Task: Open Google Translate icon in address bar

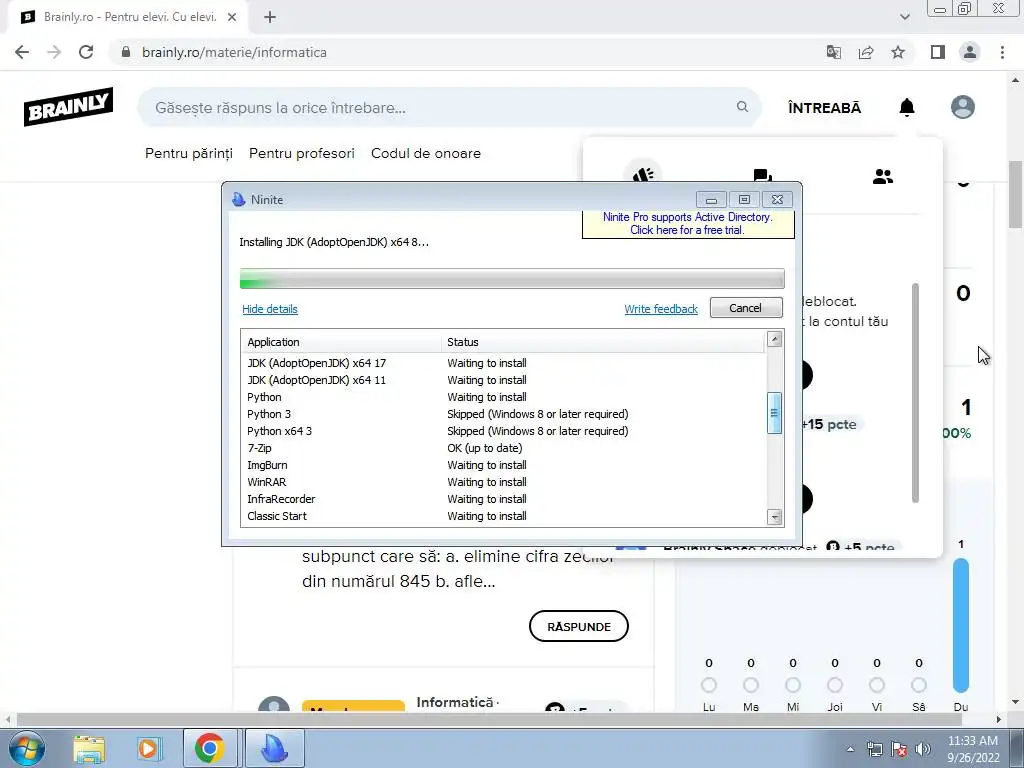Action: click(x=833, y=52)
